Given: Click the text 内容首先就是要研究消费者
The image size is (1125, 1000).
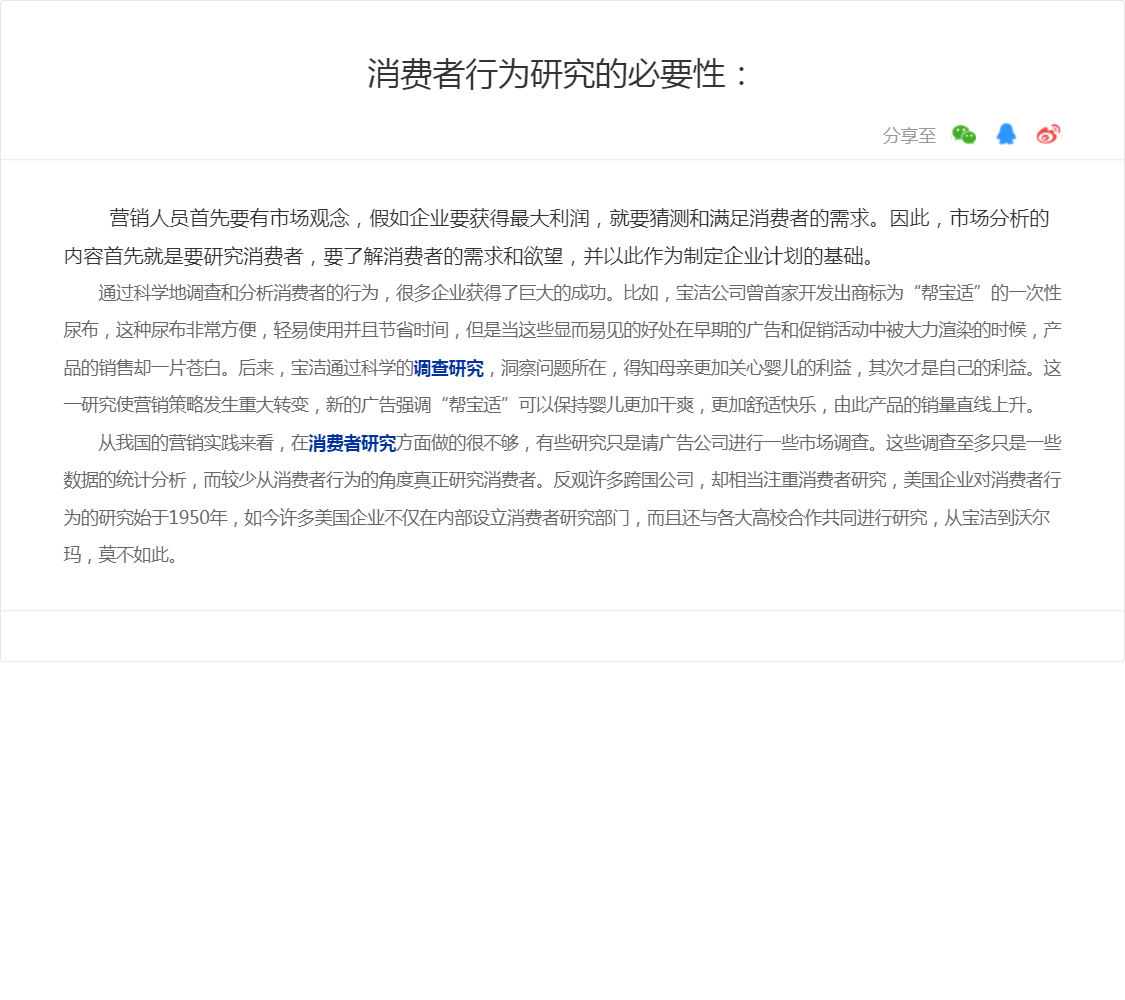Looking at the screenshot, I should point(183,256).
